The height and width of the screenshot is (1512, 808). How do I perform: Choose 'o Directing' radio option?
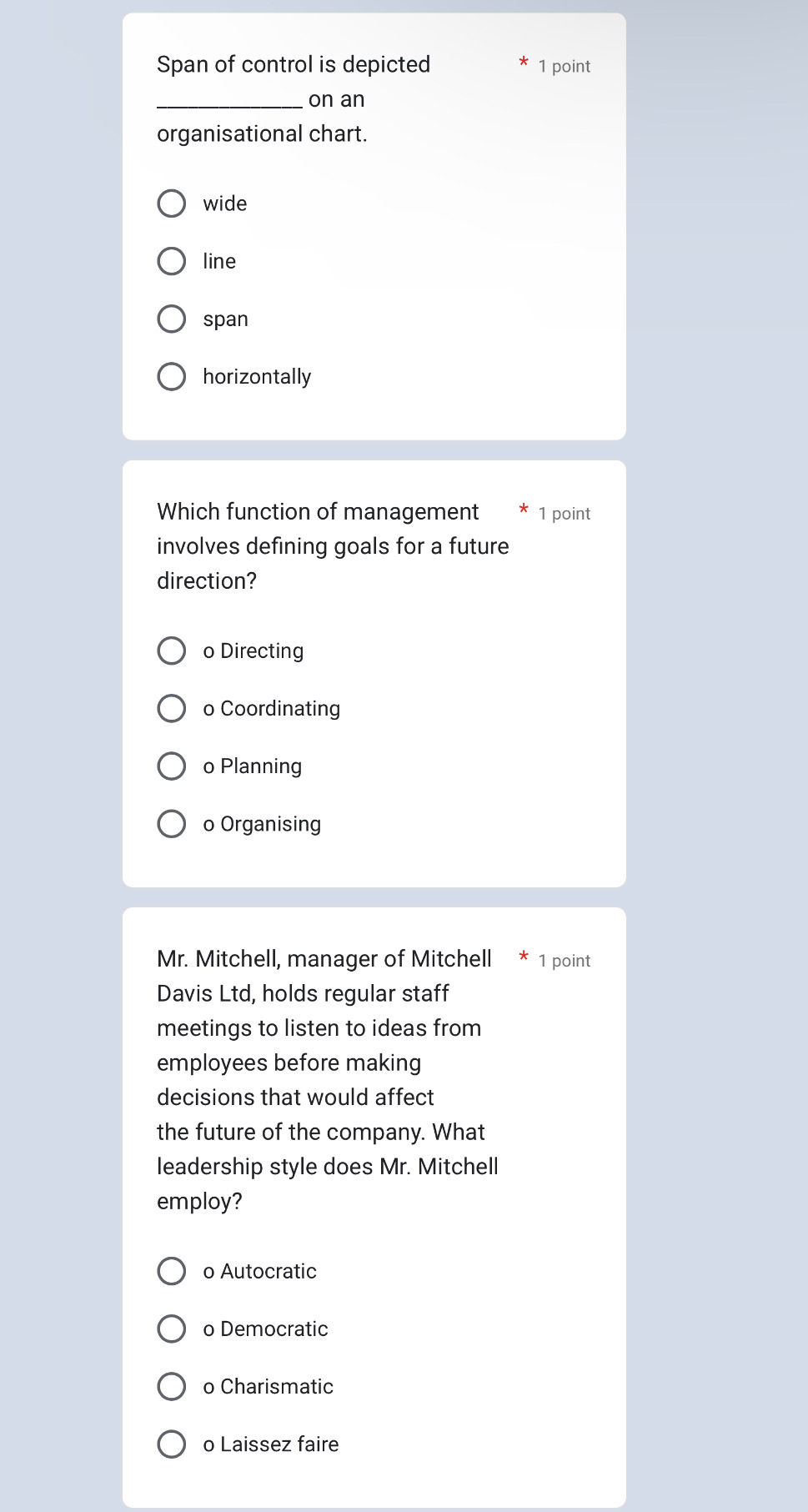pos(172,651)
